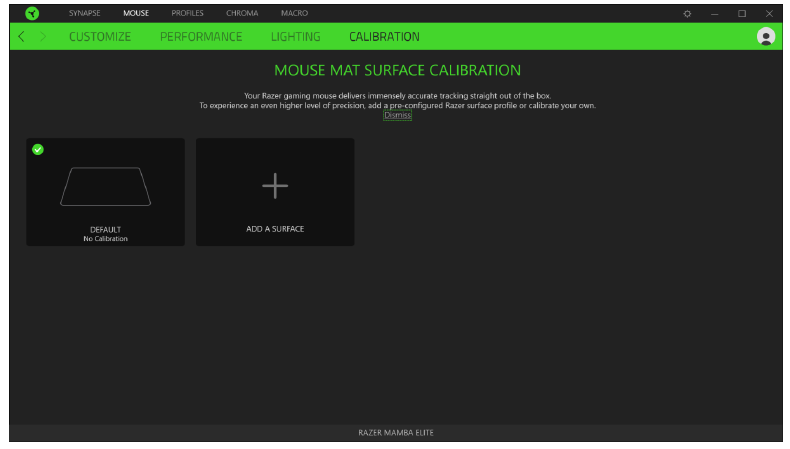Navigate back with the left arrow
This screenshot has width=790, height=449.
(x=21, y=36)
